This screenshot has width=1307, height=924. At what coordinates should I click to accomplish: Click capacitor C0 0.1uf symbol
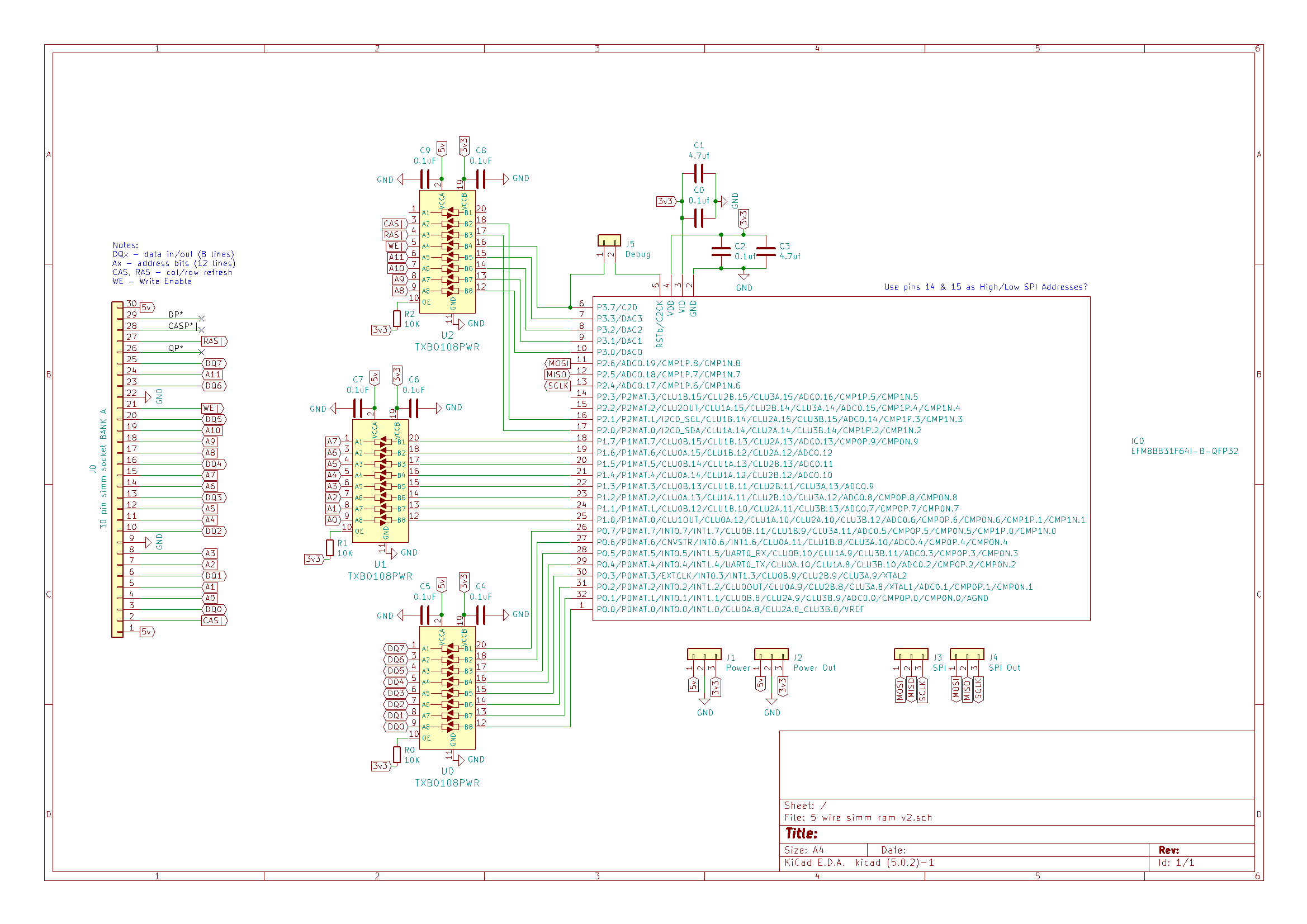[699, 217]
